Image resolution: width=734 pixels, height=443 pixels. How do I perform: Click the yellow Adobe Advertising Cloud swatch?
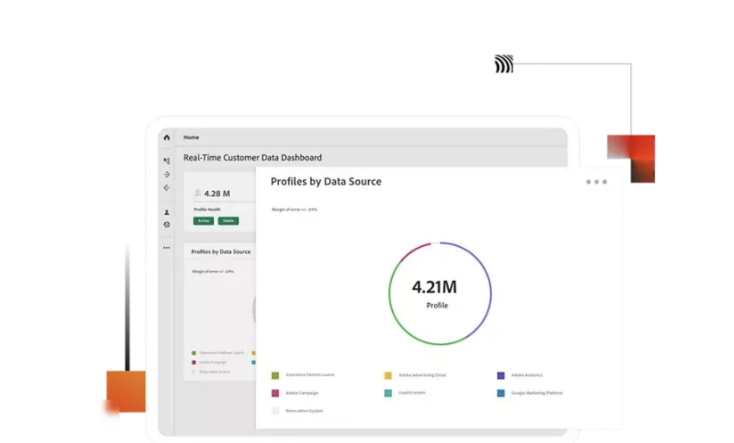[x=388, y=375]
